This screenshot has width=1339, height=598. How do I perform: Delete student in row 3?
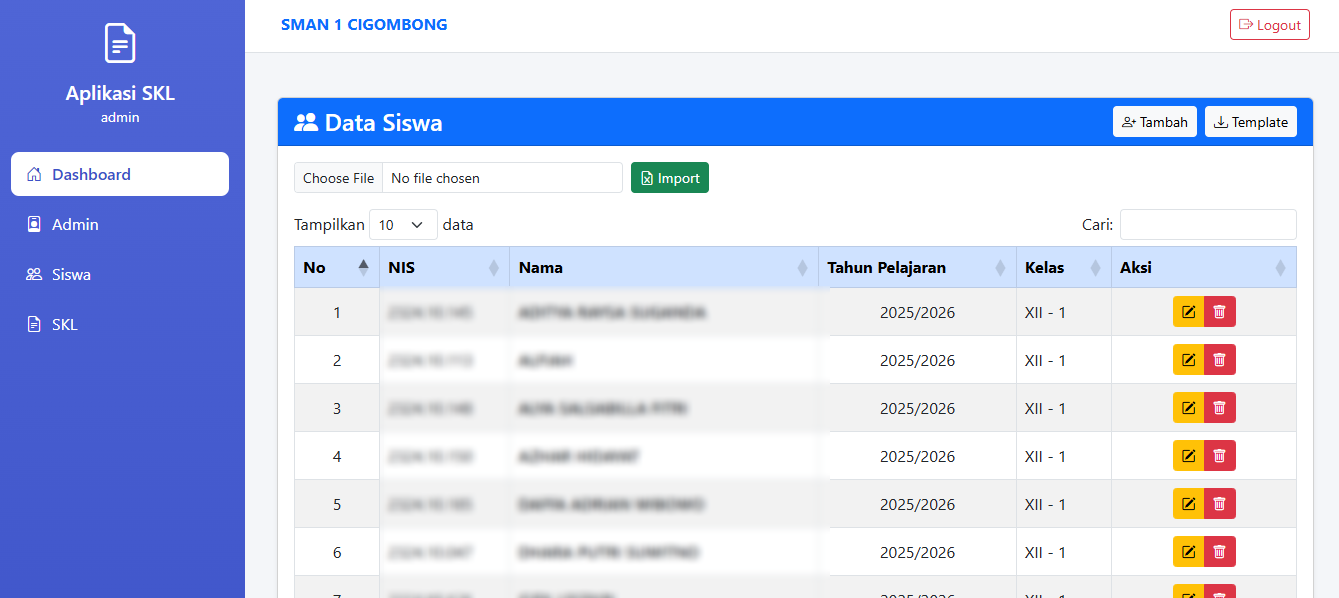(1220, 408)
